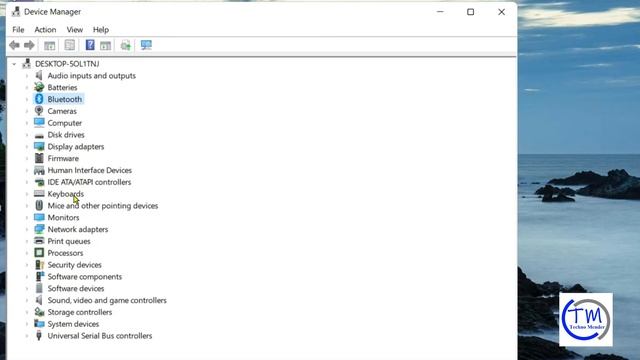Click the Cameras category icon
The image size is (640, 360).
pos(39,111)
